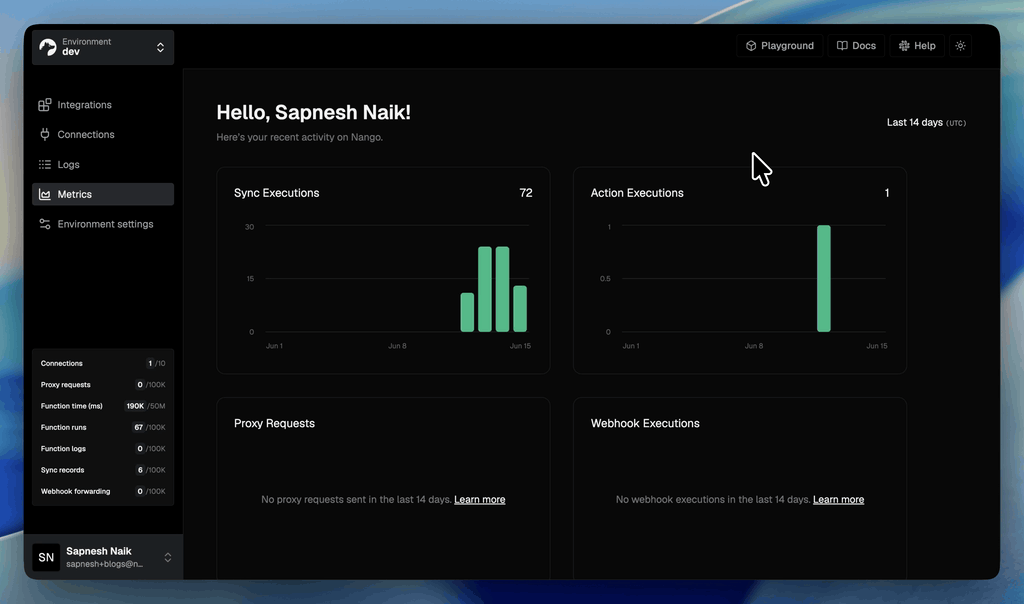Open the Playground button
This screenshot has width=1024, height=604.
tap(780, 46)
